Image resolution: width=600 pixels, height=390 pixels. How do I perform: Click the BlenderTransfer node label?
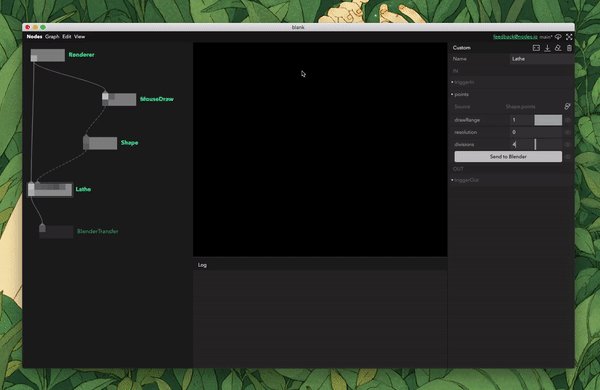click(x=98, y=231)
